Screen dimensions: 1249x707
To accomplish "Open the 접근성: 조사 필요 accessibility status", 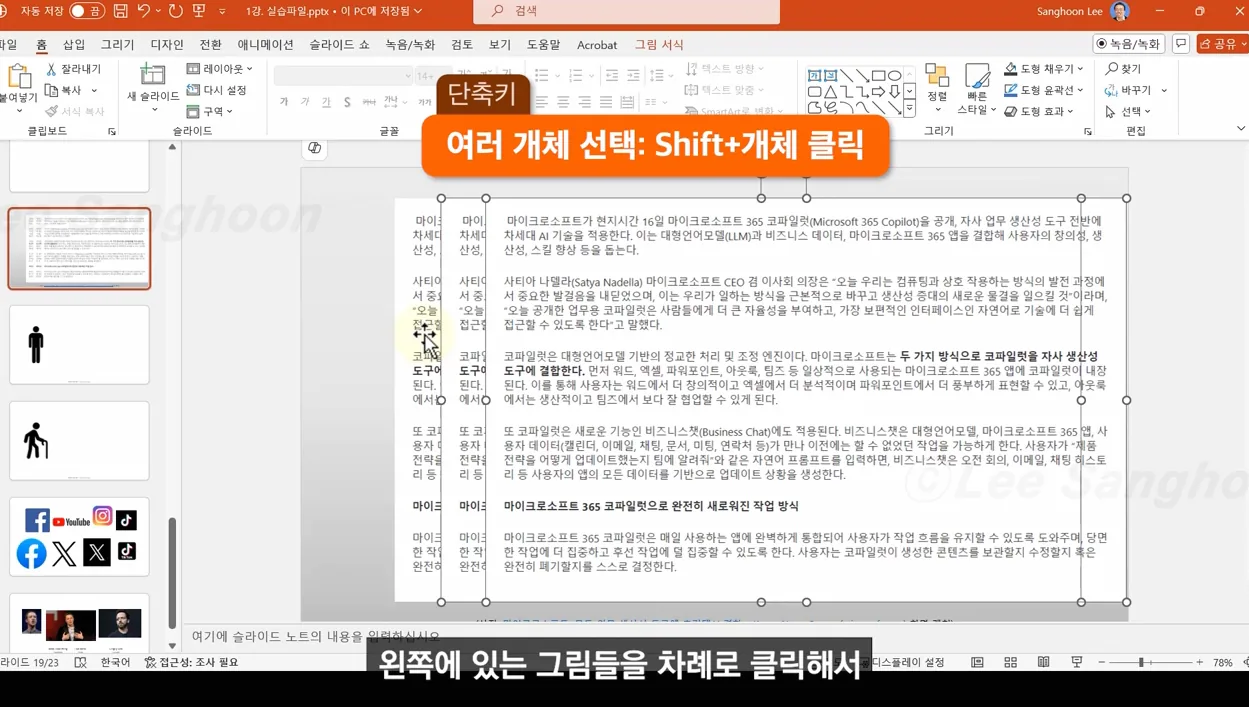I will click(191, 662).
